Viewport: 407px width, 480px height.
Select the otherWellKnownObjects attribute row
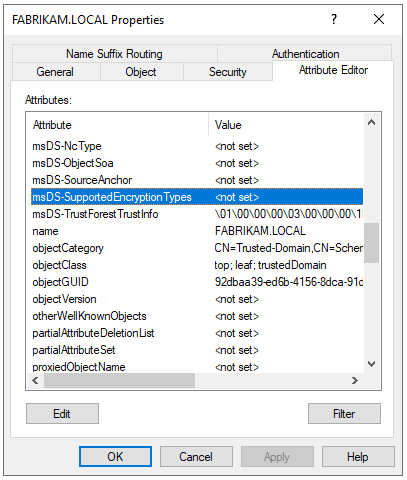click(197, 316)
